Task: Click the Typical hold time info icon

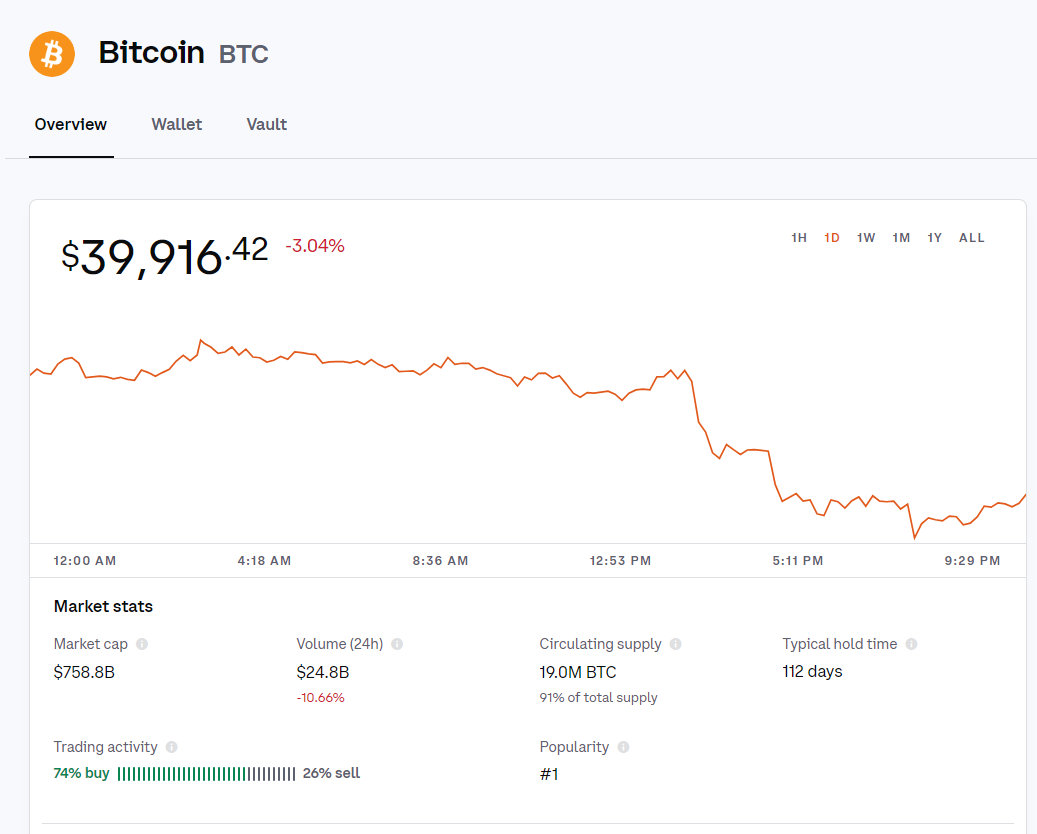Action: pyautogui.click(x=911, y=644)
